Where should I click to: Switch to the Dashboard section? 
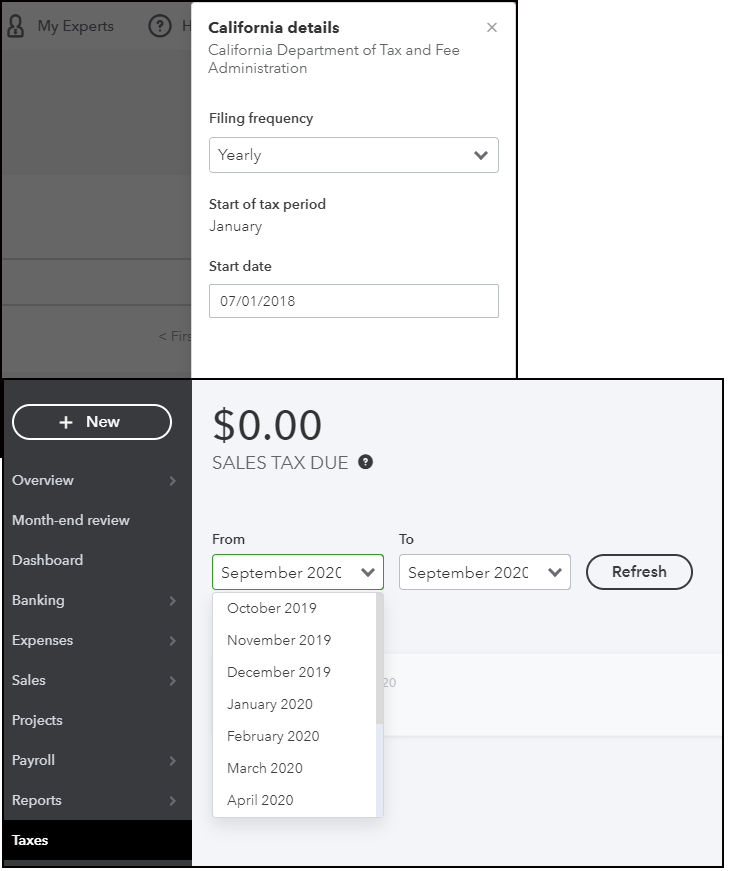point(47,560)
